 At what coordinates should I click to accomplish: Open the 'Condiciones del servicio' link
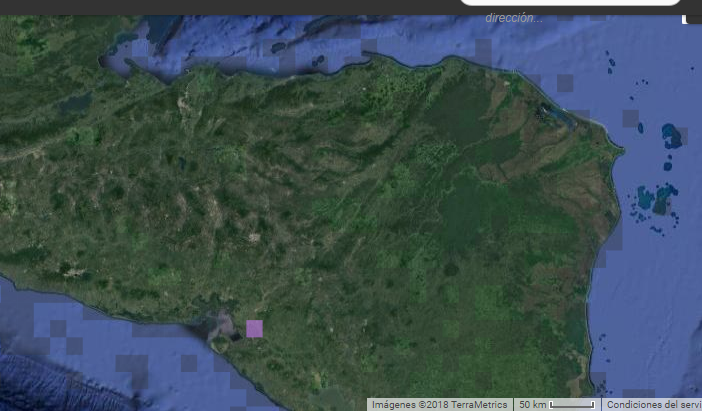pyautogui.click(x=654, y=405)
